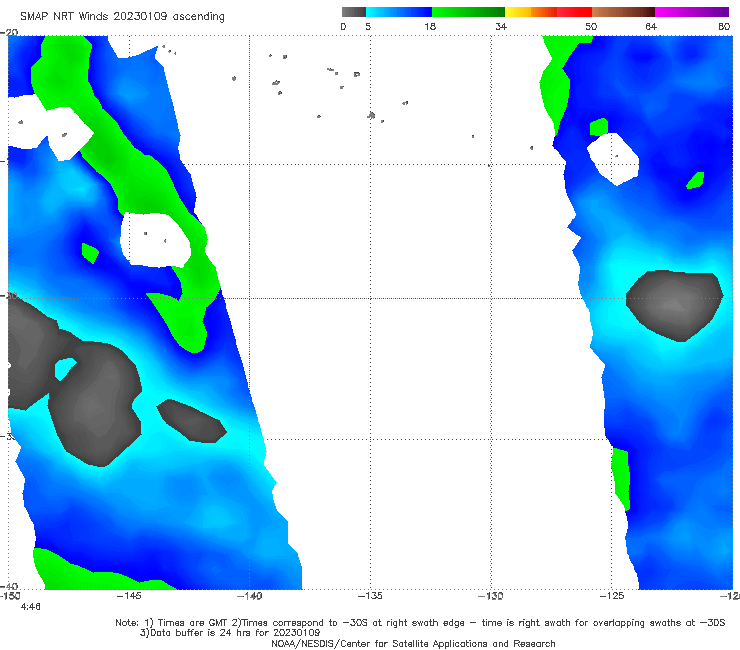Click the color bar label '80'
The height and width of the screenshot is (650, 740).
pyautogui.click(x=724, y=27)
